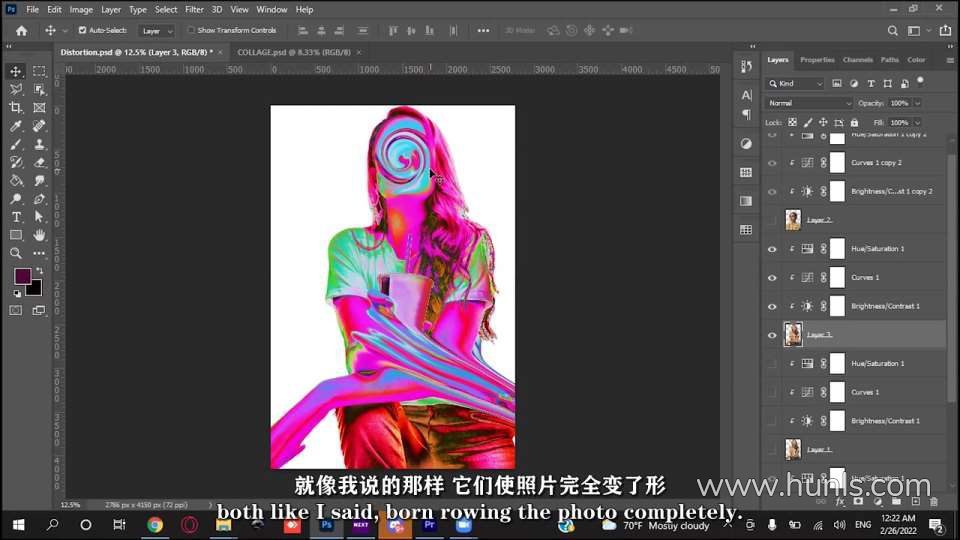This screenshot has width=960, height=540.
Task: Open extra options three-dots in options bar
Action: point(483,31)
